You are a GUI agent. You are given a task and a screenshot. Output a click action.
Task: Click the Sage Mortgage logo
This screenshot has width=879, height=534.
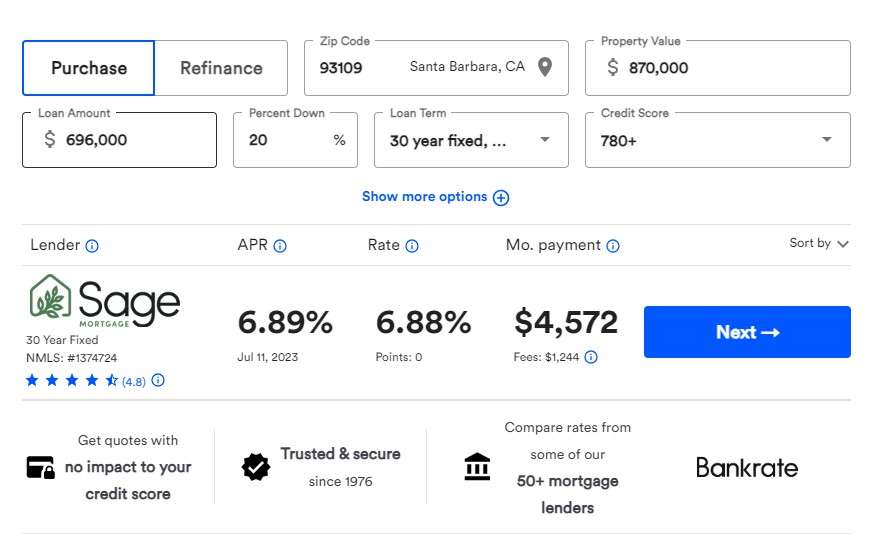pyautogui.click(x=105, y=301)
